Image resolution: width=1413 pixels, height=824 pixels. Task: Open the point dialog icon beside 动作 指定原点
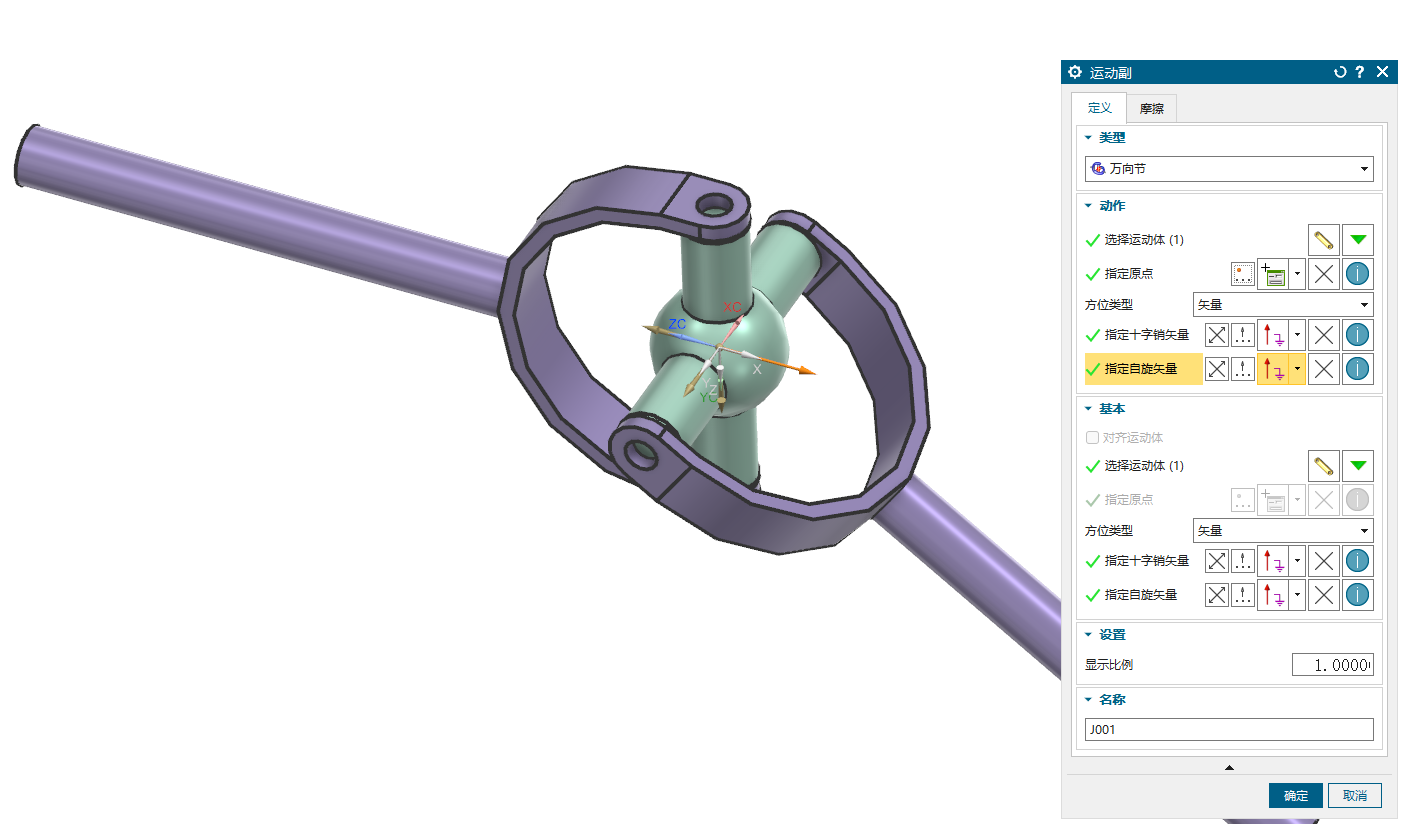1243,274
